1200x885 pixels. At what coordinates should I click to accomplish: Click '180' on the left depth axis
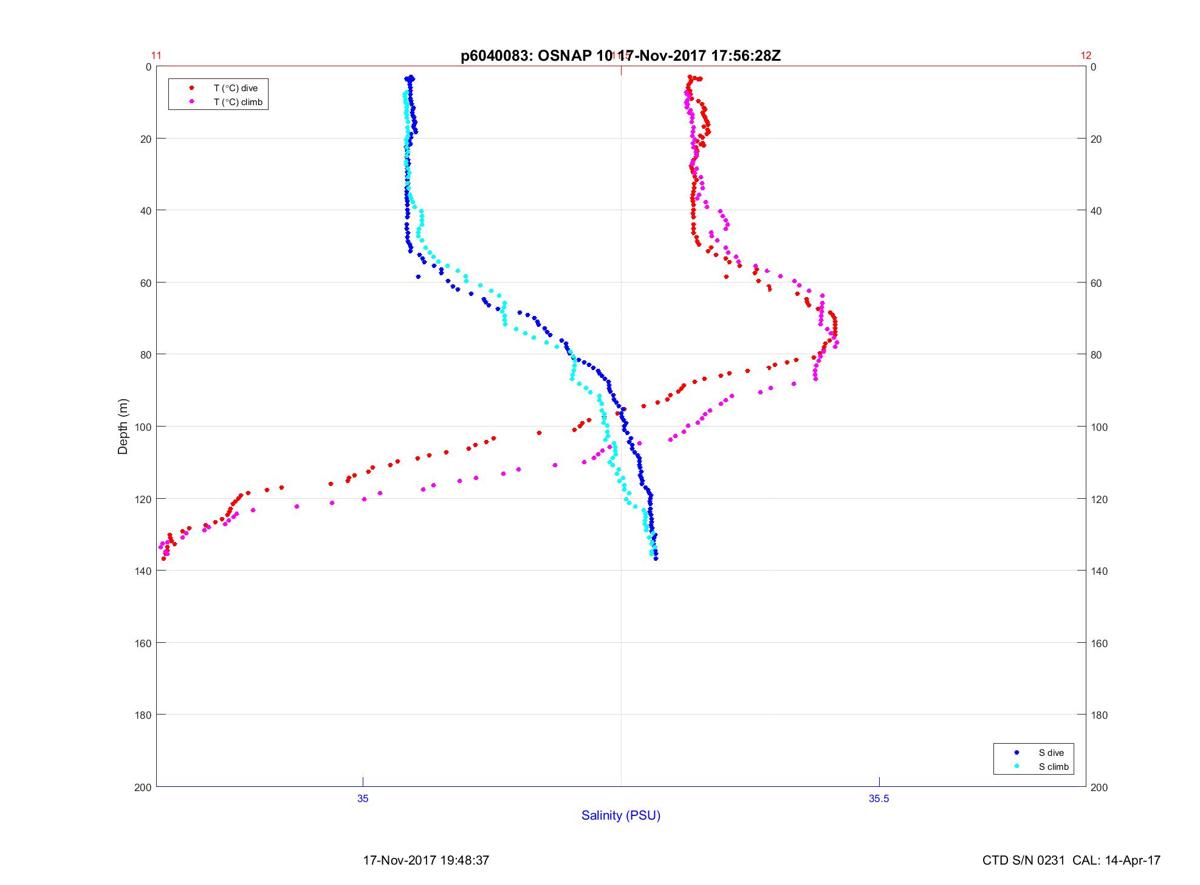pos(143,715)
